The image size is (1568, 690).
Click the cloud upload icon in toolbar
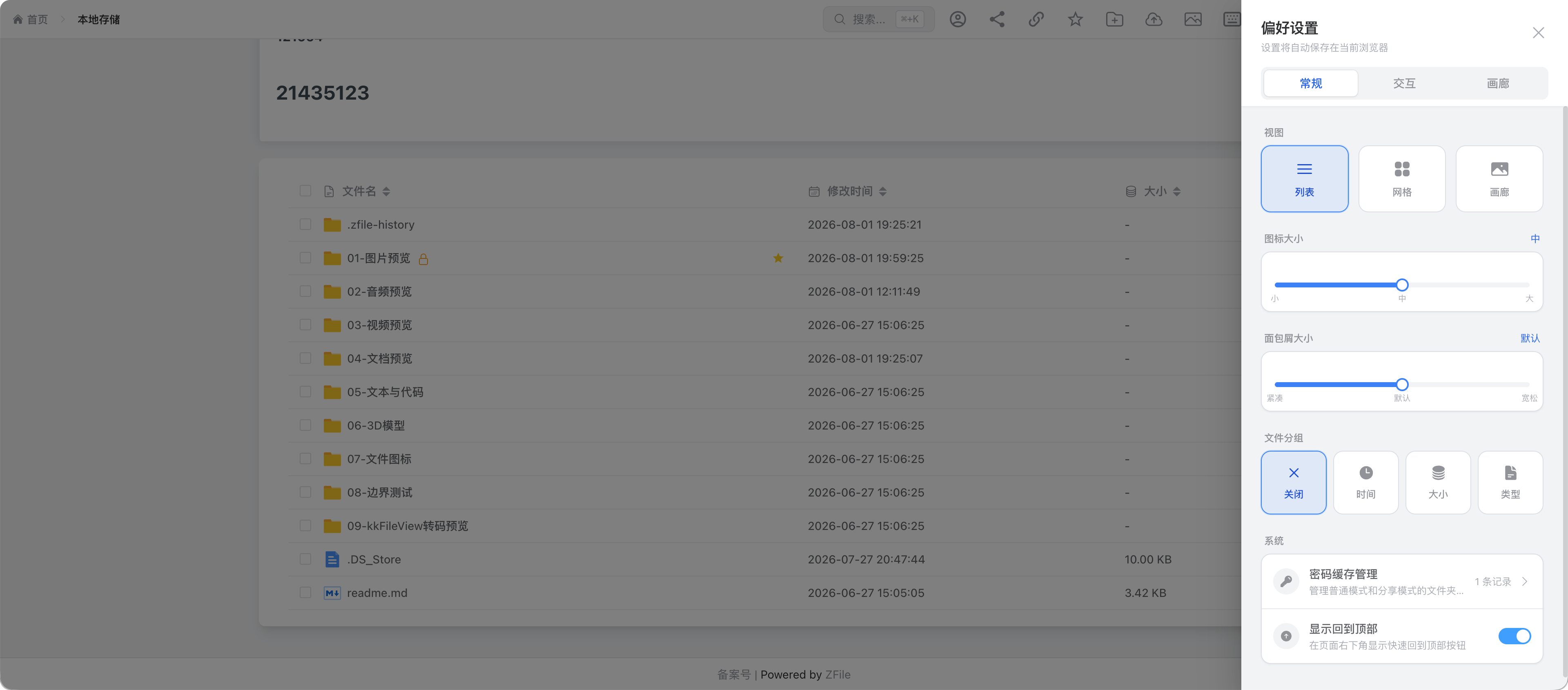(1154, 20)
